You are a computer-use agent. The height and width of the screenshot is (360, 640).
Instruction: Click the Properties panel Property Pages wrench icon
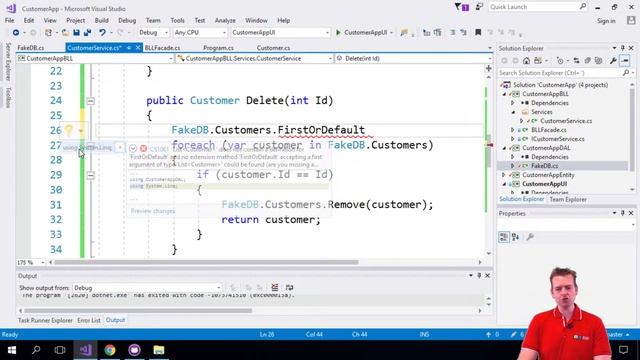(530, 237)
